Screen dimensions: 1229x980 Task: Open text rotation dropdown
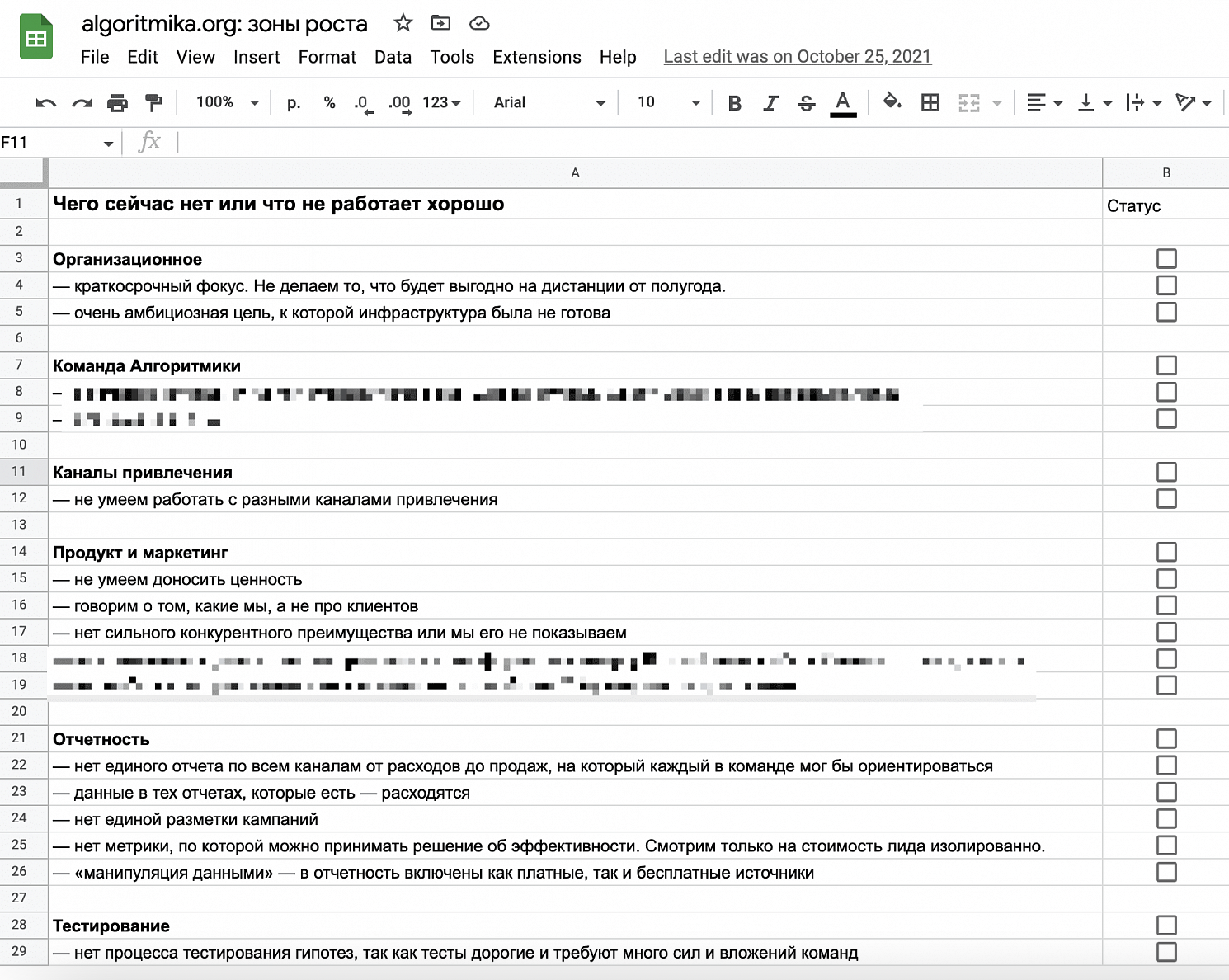(1194, 102)
